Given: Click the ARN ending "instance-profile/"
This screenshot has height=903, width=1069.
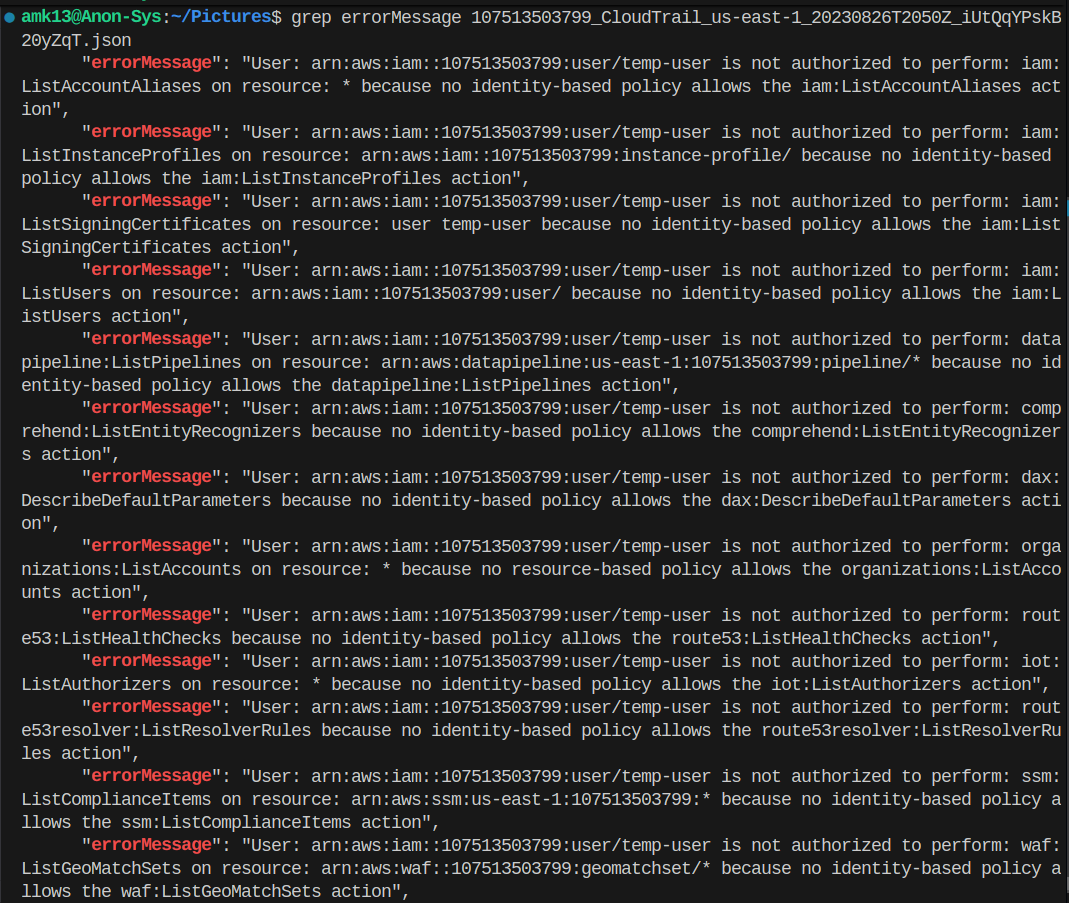Looking at the screenshot, I should pyautogui.click(x=576, y=155).
